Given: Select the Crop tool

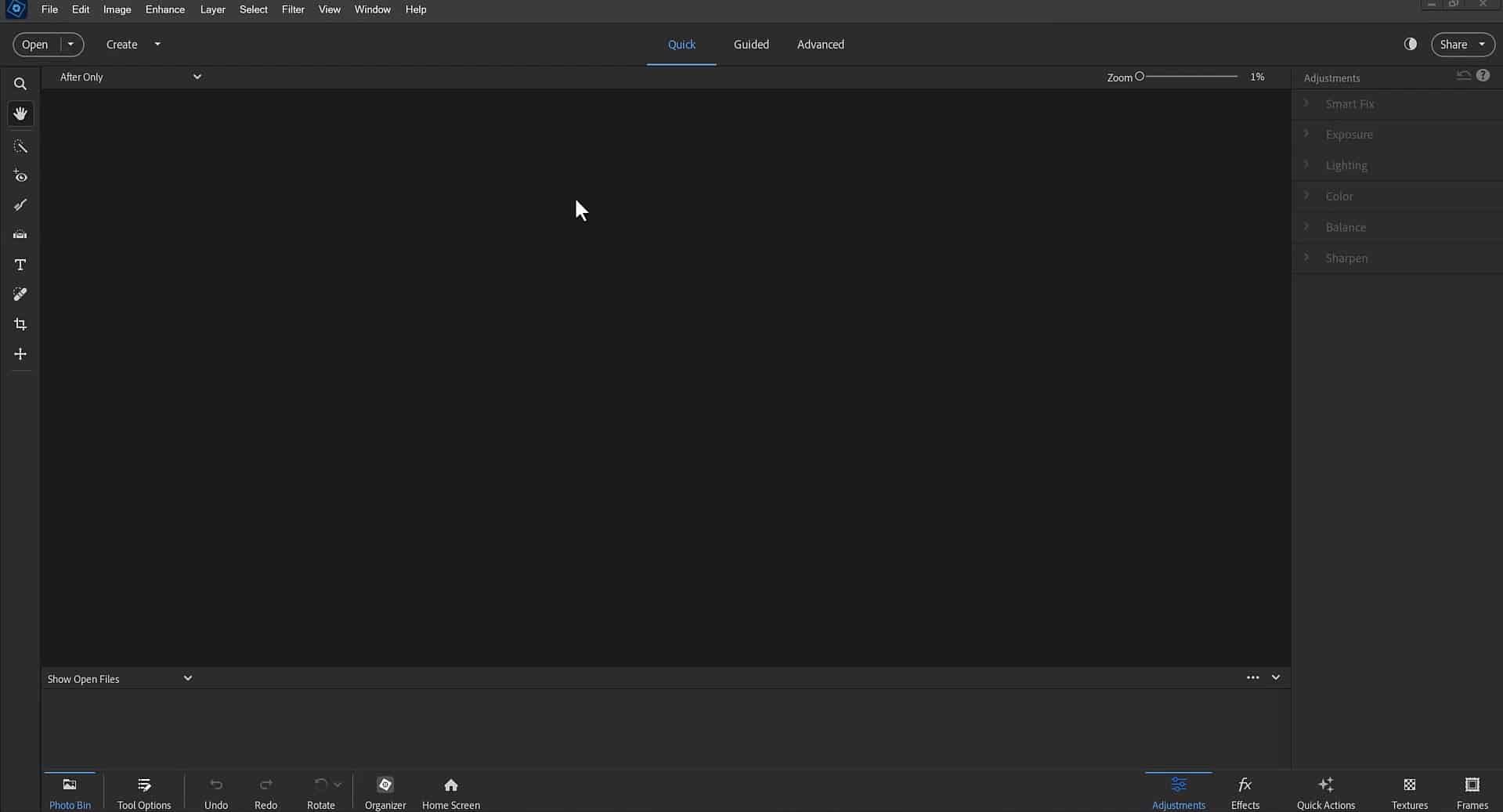Looking at the screenshot, I should 20,324.
